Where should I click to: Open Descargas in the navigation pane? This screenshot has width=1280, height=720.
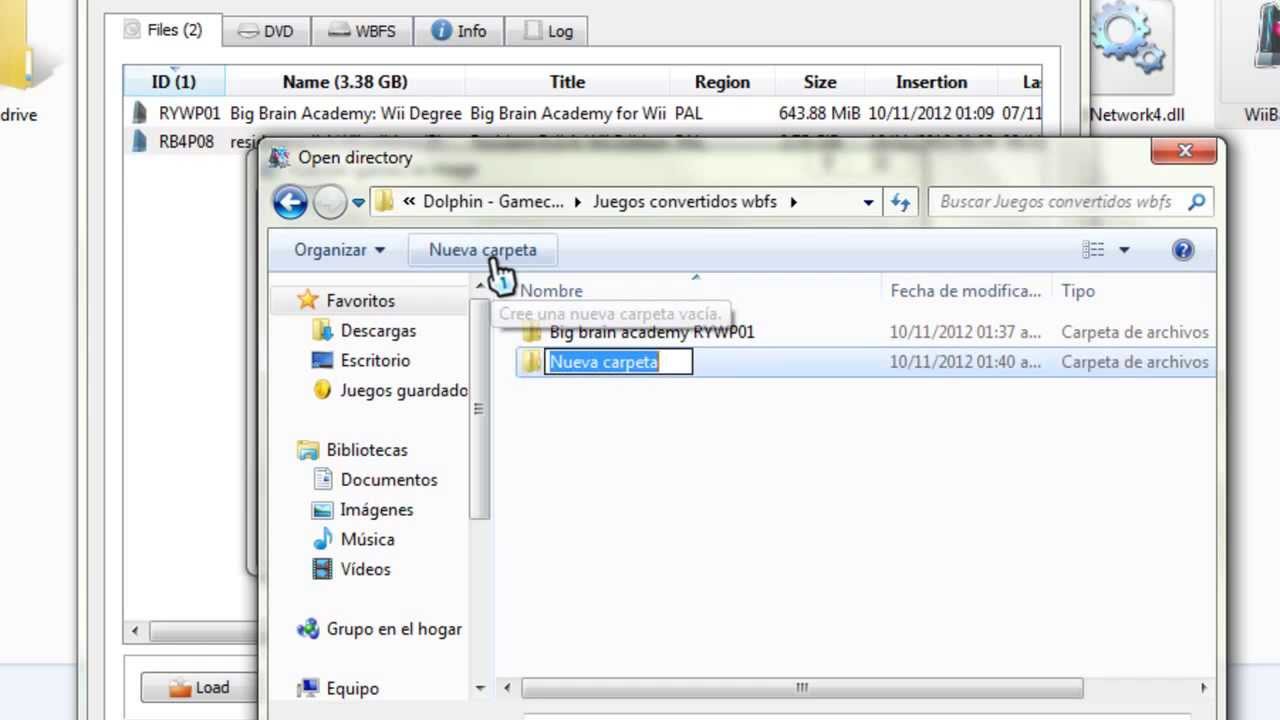[378, 330]
